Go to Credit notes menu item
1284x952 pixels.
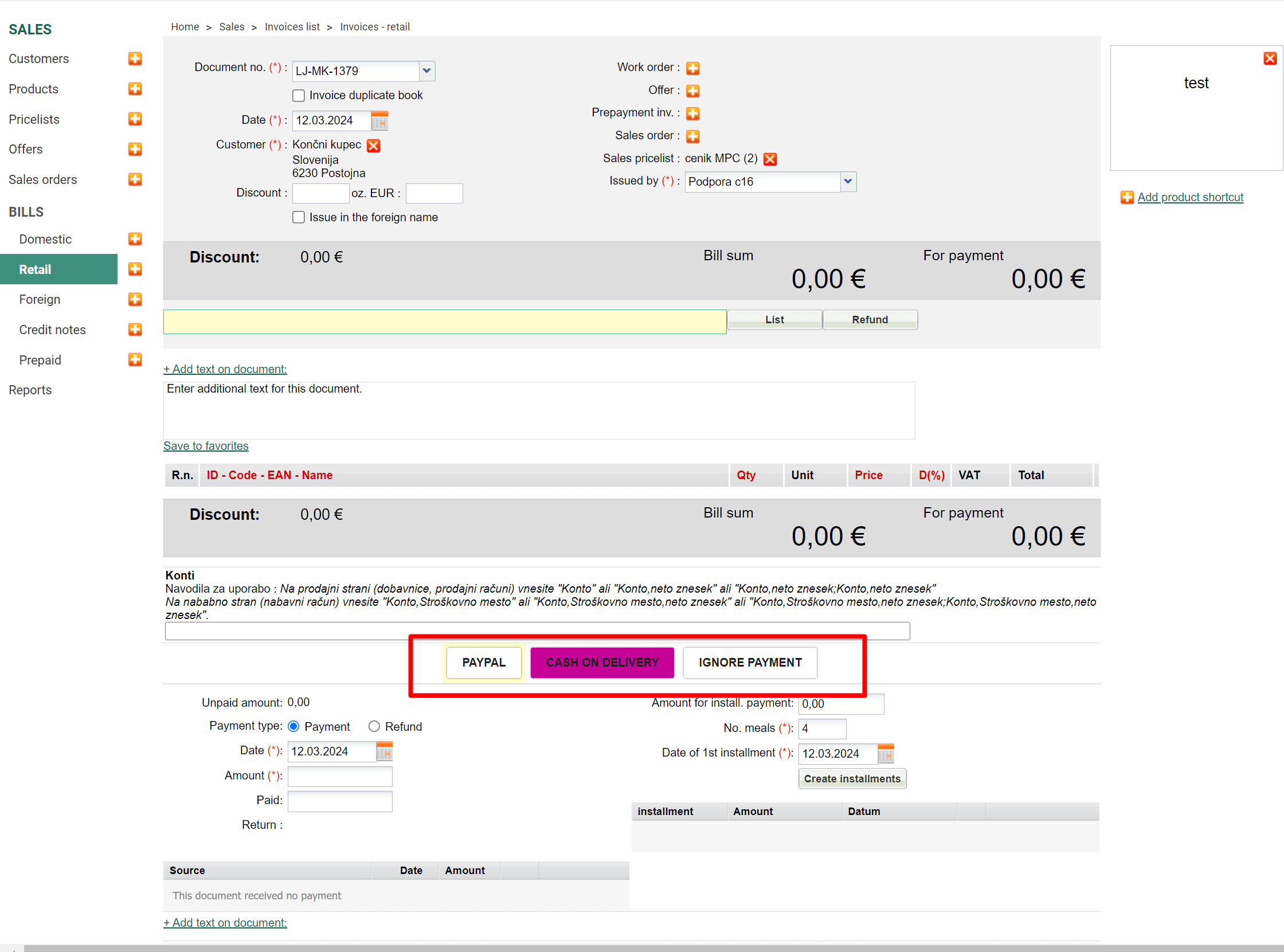52,330
